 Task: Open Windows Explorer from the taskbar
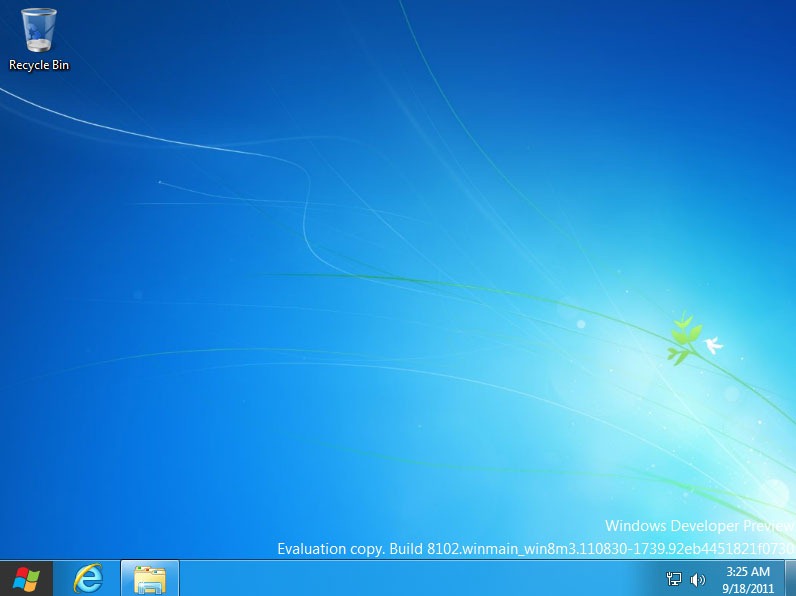(150, 579)
